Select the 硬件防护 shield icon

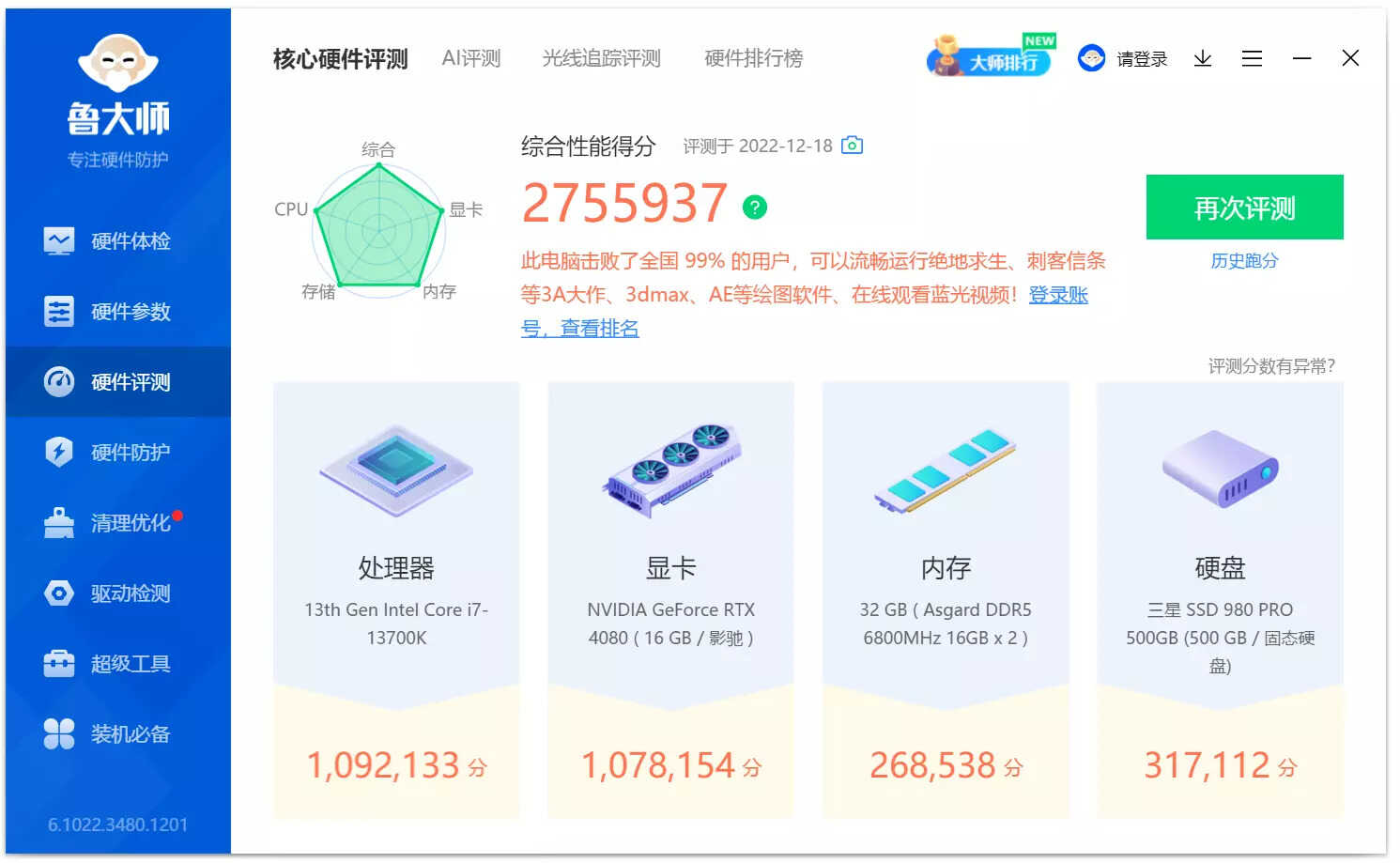pyautogui.click(x=59, y=452)
